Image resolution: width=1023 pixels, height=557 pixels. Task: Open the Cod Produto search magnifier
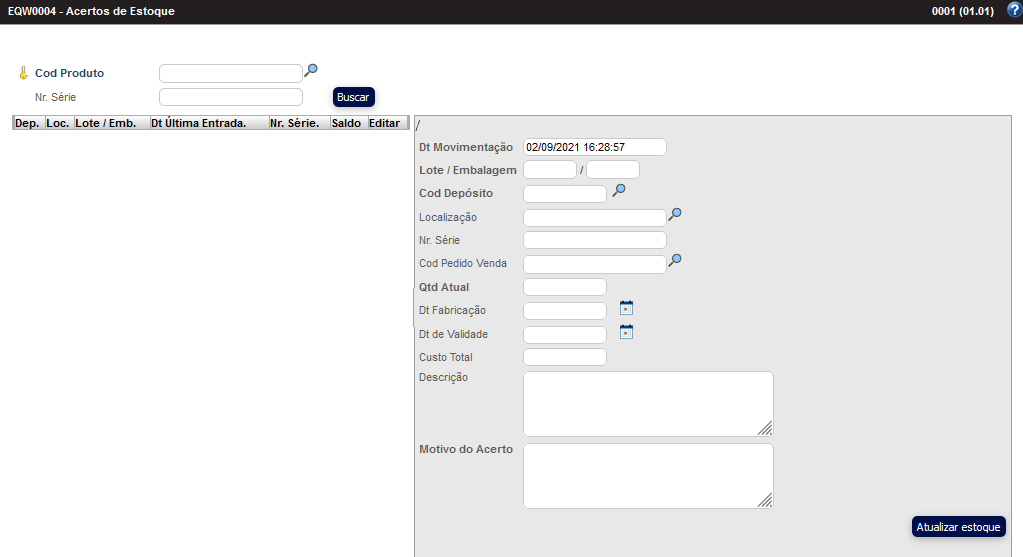click(x=311, y=70)
